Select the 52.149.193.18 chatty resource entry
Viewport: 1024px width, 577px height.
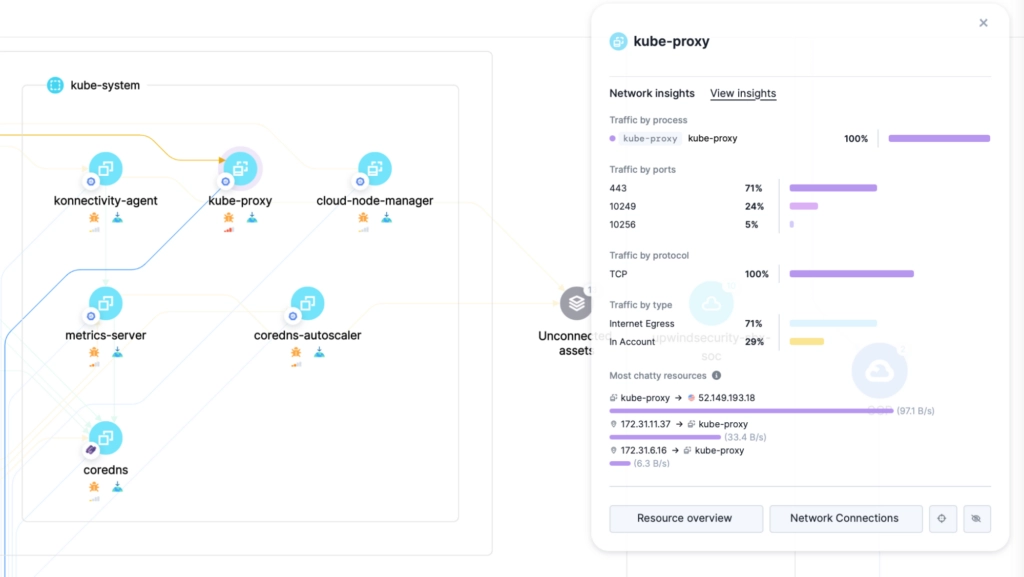pyautogui.click(x=726, y=398)
